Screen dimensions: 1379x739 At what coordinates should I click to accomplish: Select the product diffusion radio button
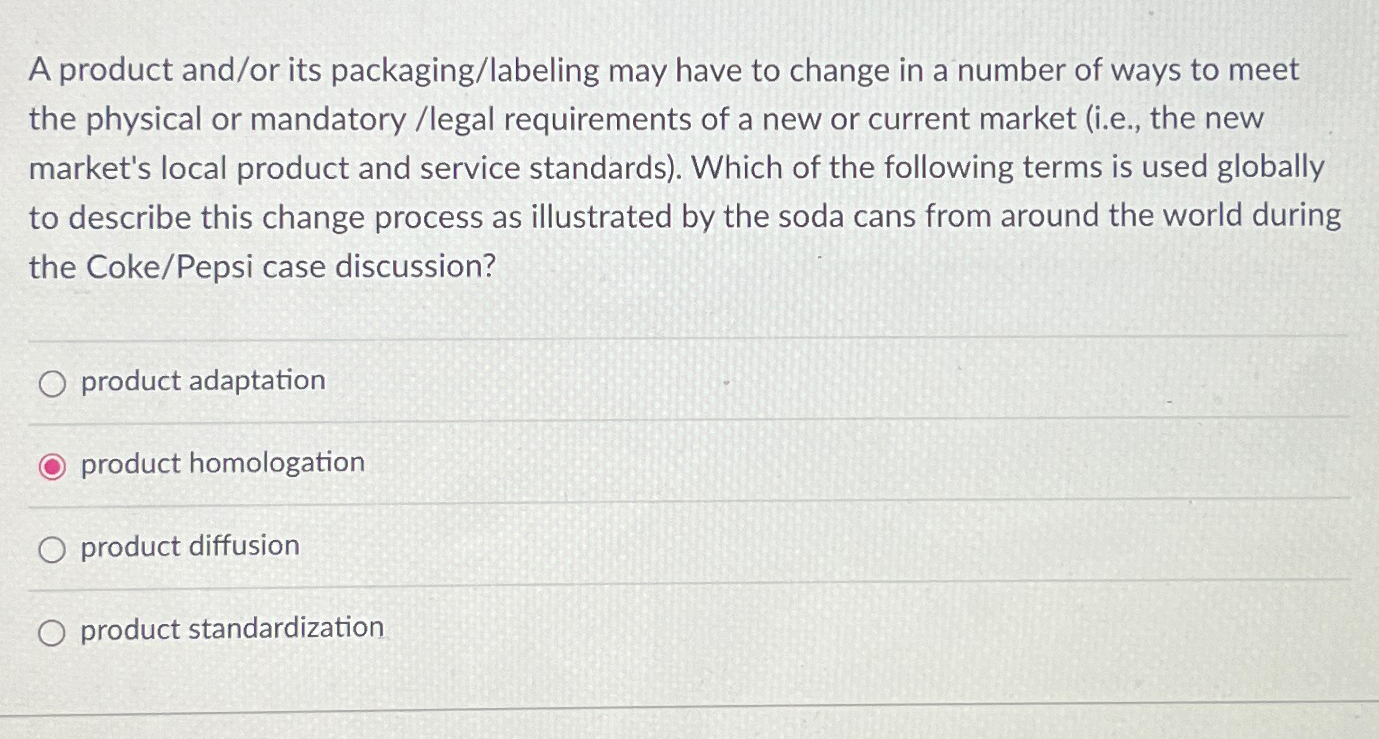tap(53, 547)
